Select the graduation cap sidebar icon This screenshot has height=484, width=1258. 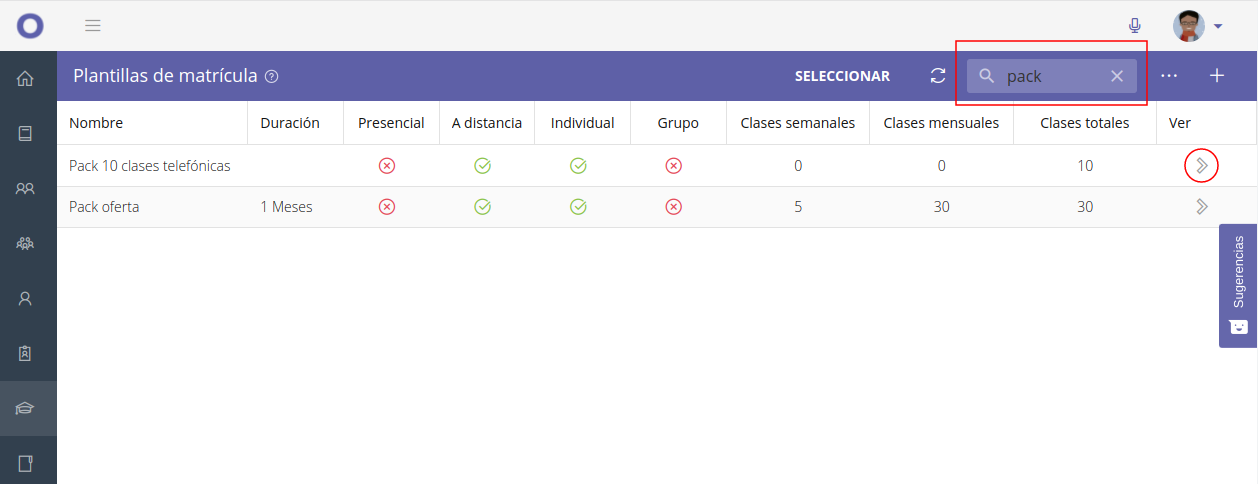[x=26, y=408]
